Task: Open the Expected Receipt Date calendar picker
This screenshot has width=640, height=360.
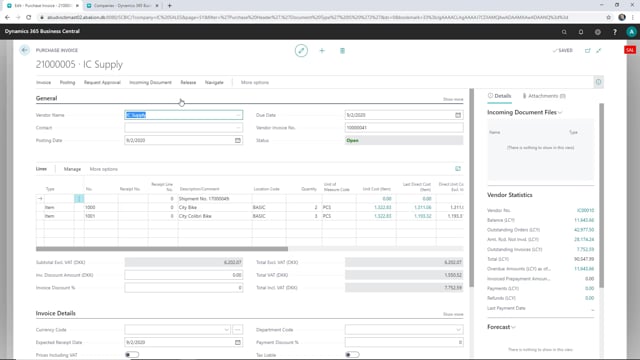Action: coord(238,342)
